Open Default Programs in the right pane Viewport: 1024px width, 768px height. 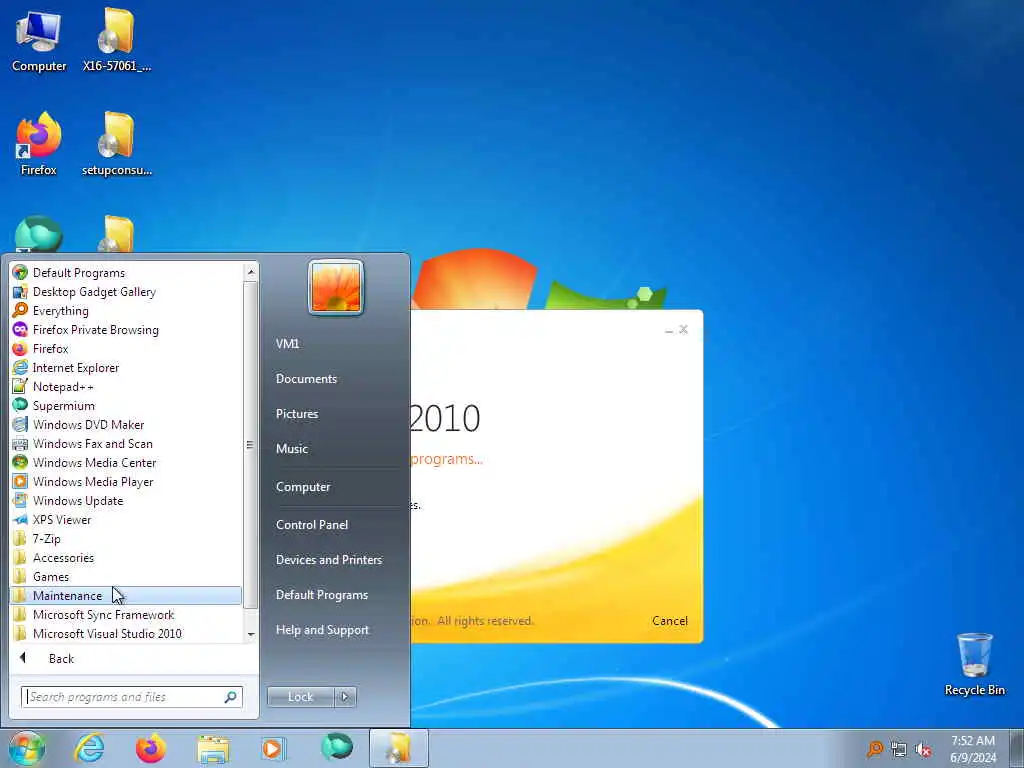(322, 595)
